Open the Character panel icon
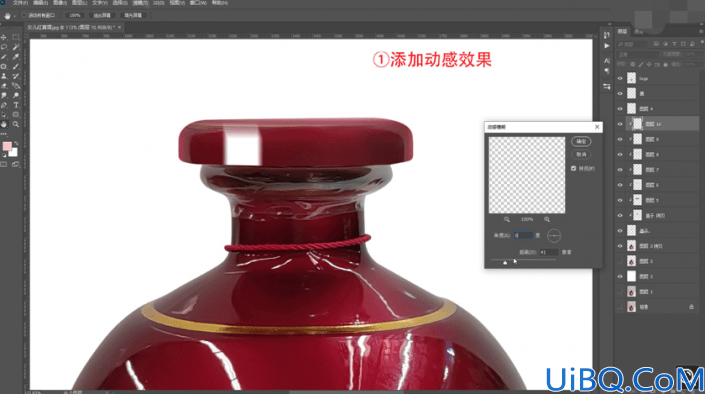 [x=607, y=60]
